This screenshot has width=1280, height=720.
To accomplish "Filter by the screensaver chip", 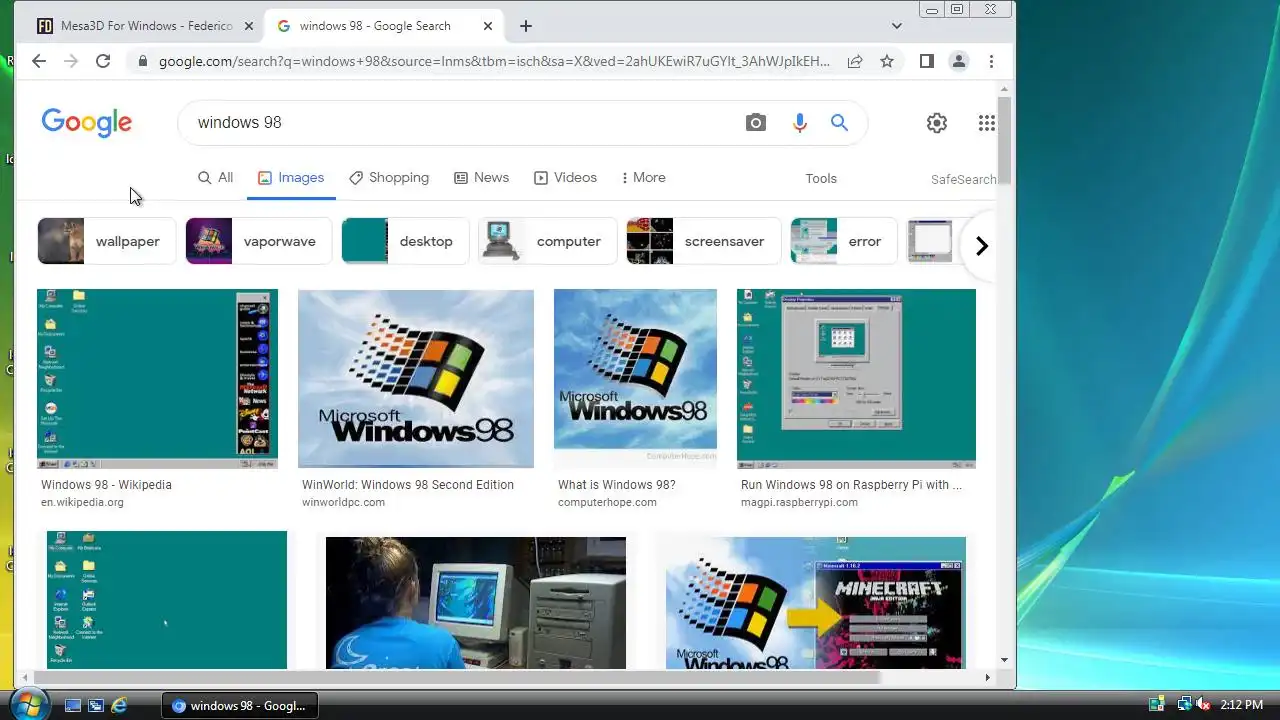I will (x=703, y=241).
